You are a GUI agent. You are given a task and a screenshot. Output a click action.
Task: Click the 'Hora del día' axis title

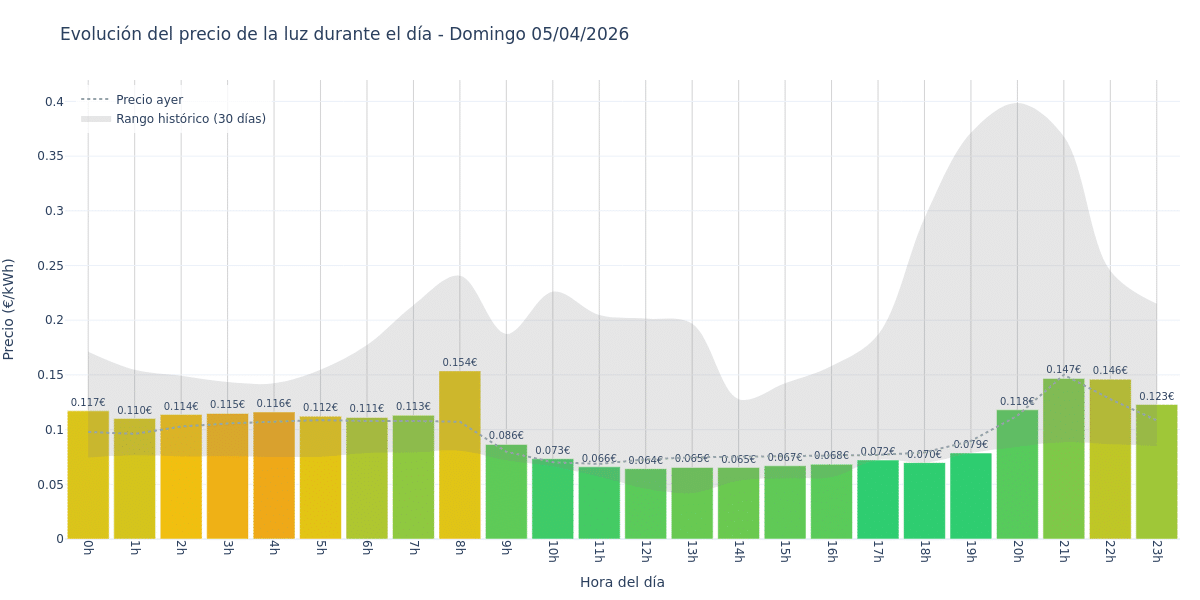622,582
